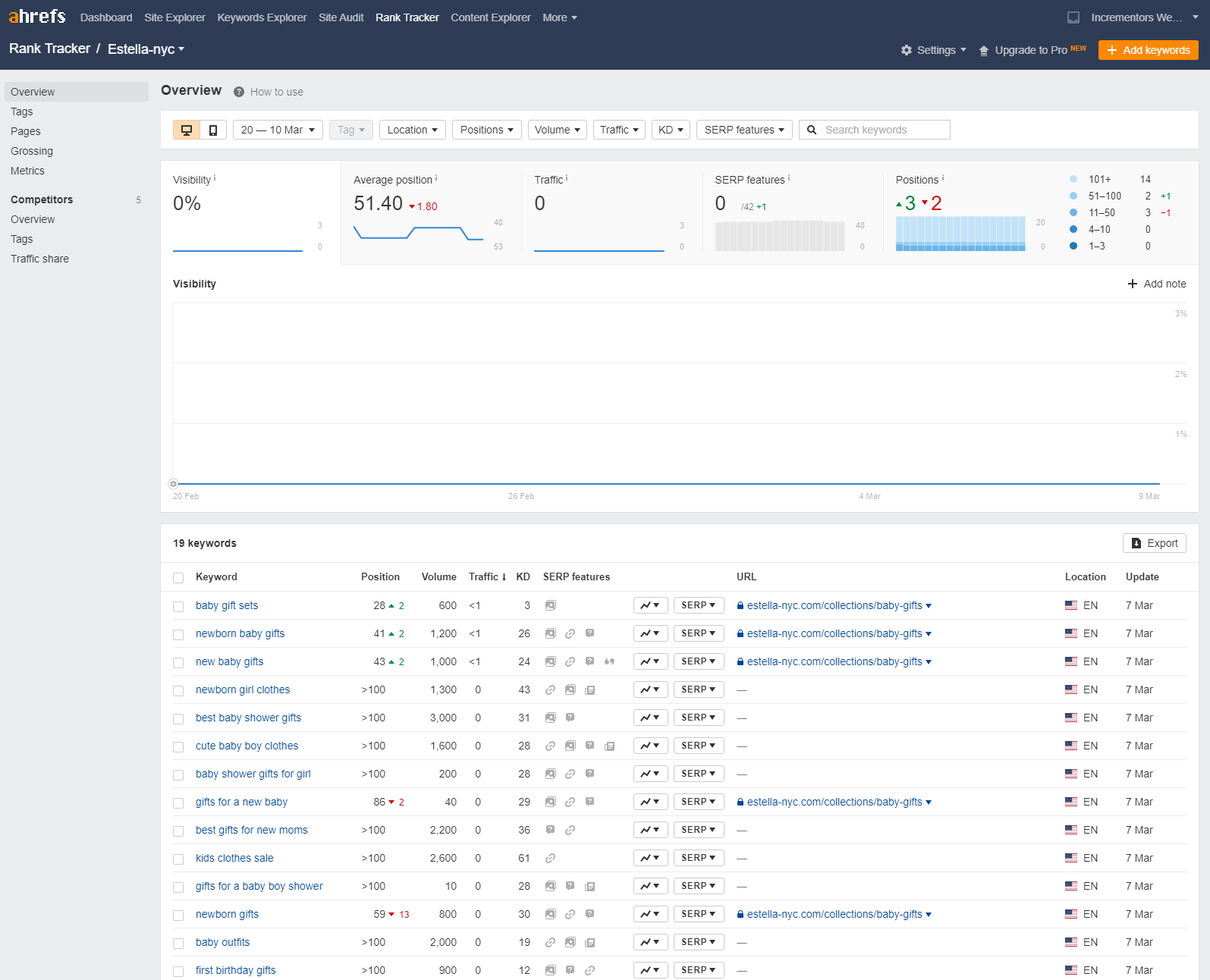
Task: Open the 20 — 10 Mar date range dropdown
Action: [x=278, y=130]
